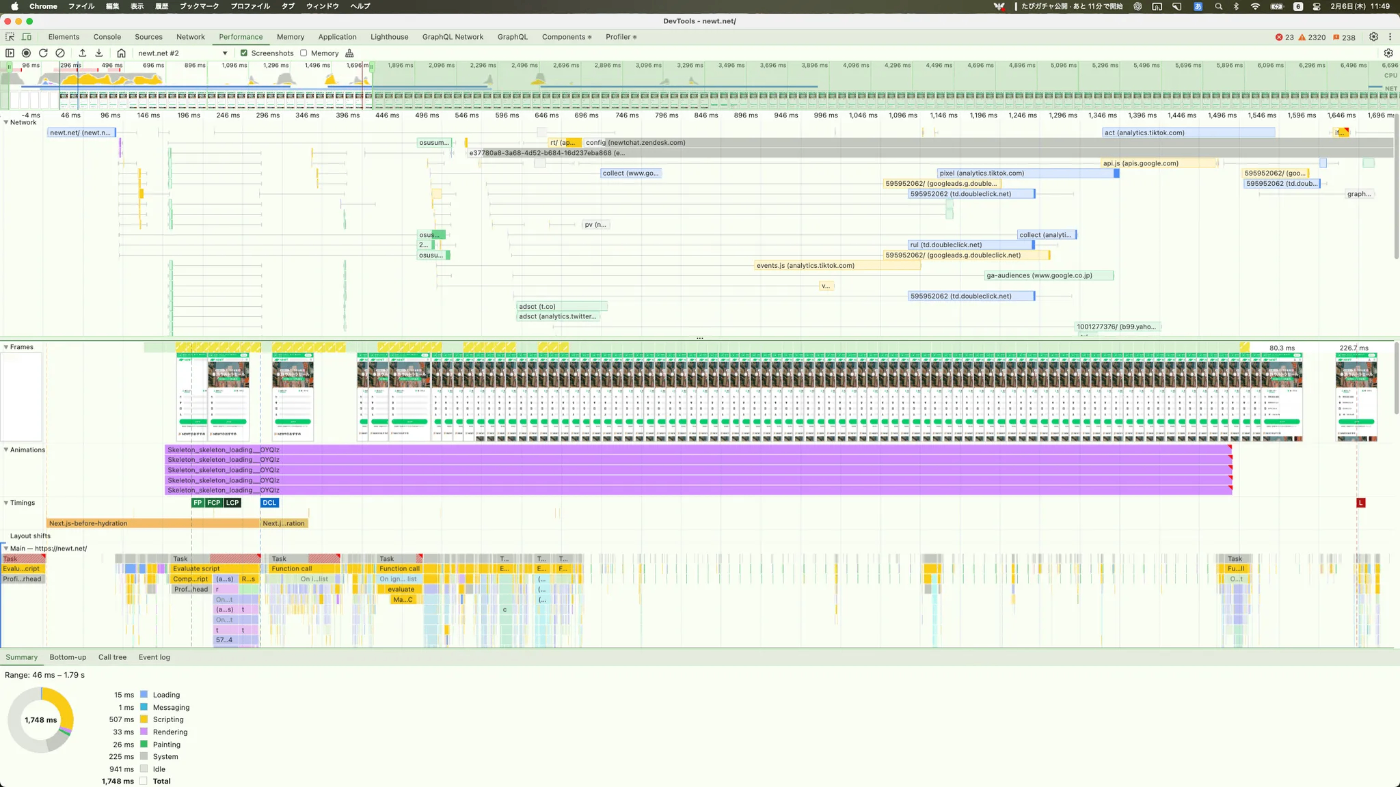Switch to the Bottom-up tab
The image size is (1400, 787).
point(68,657)
